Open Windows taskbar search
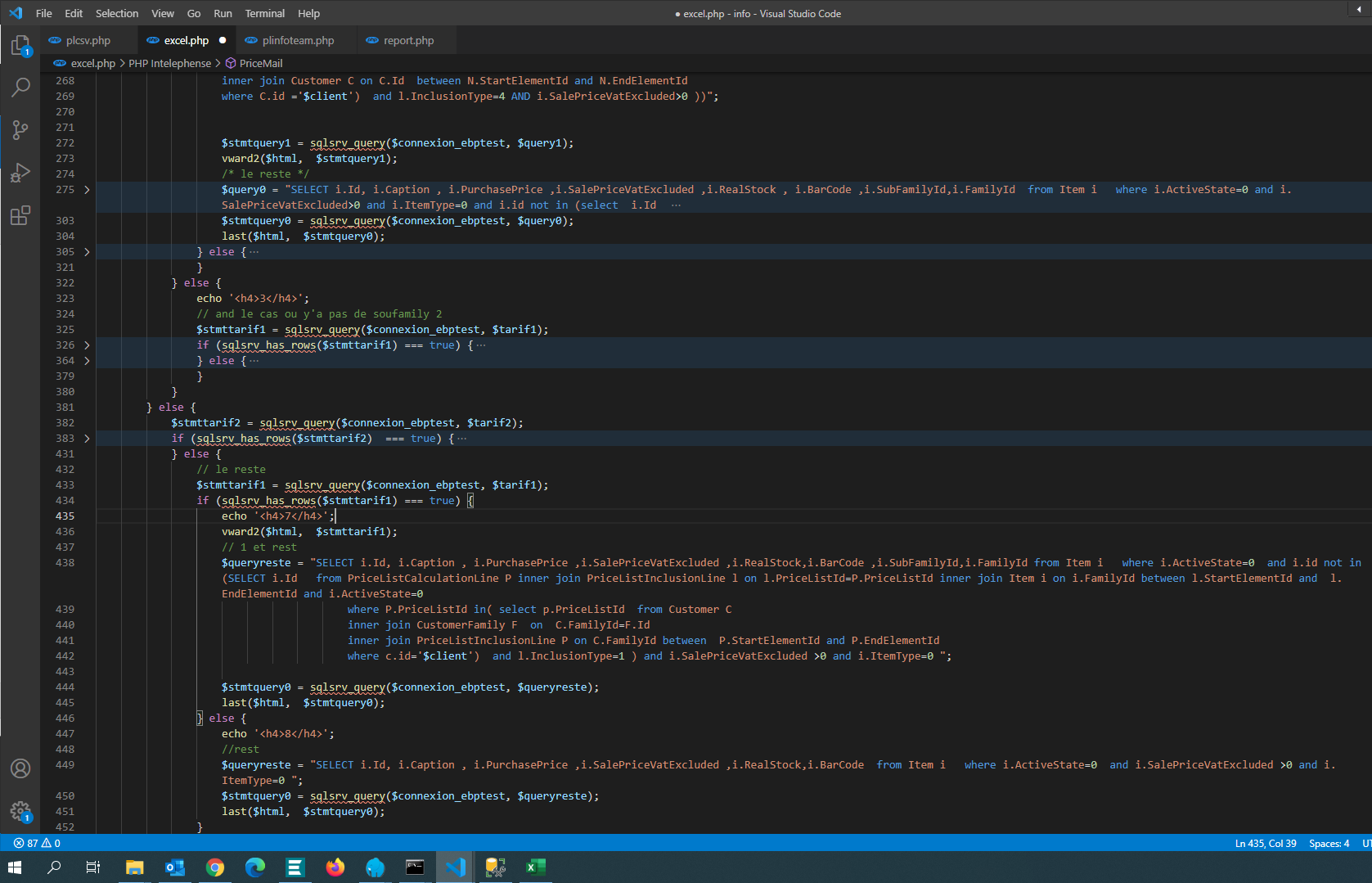The width and height of the screenshot is (1372, 883). 54,867
